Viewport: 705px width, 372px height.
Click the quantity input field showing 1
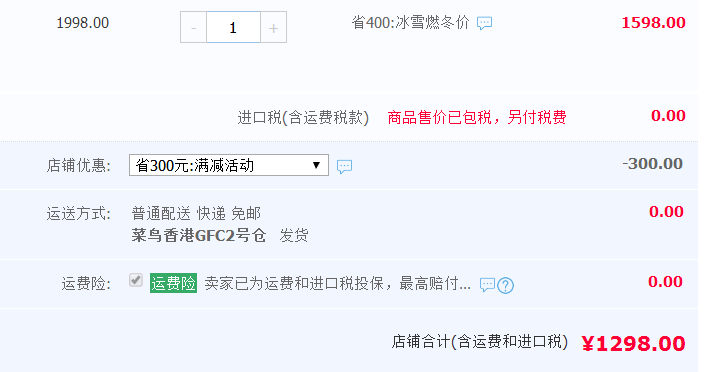coord(233,27)
